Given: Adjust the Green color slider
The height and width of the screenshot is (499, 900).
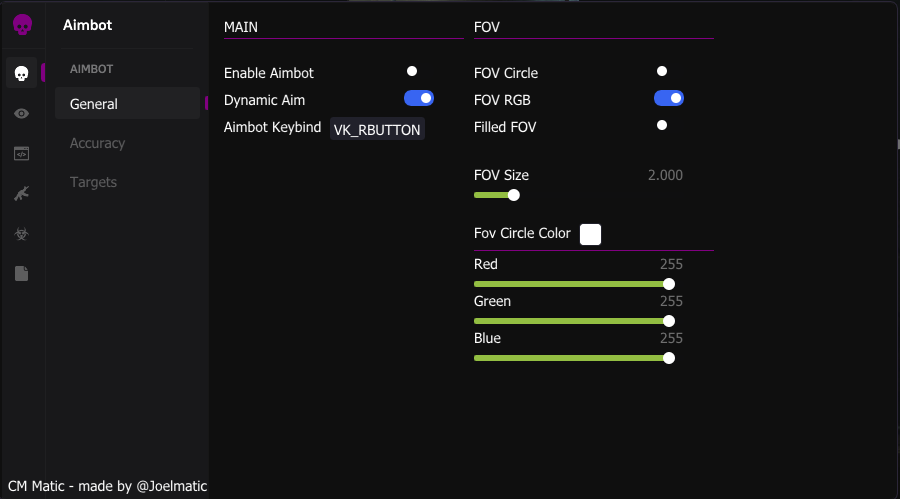Looking at the screenshot, I should (574, 321).
